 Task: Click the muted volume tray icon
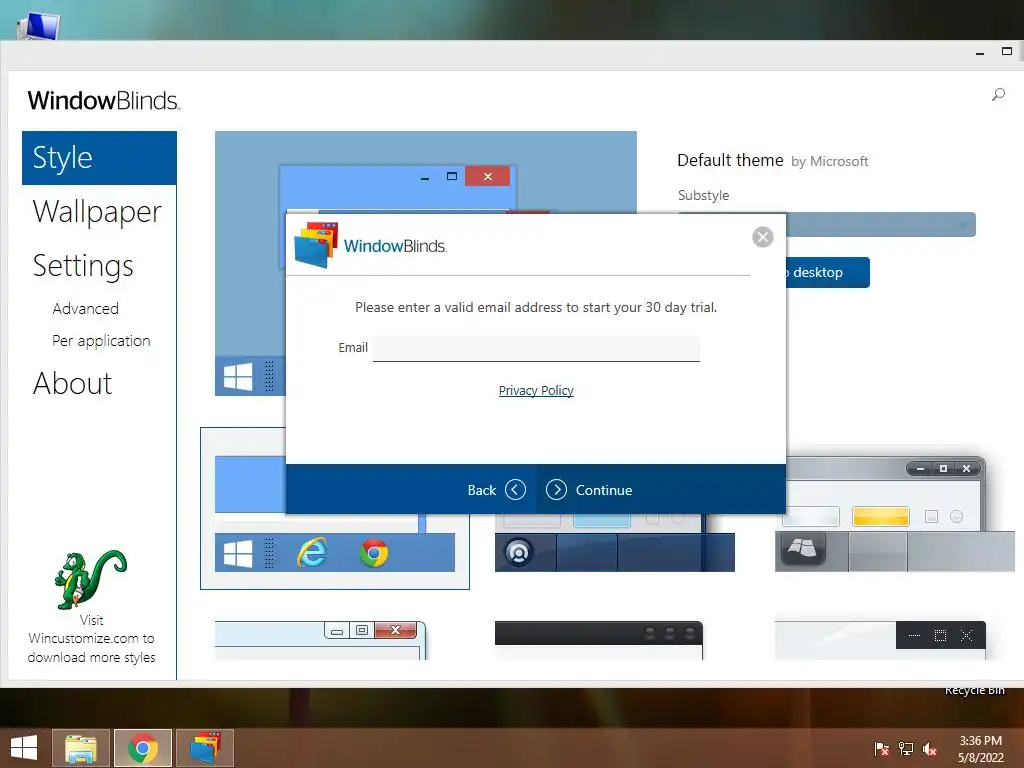click(930, 749)
